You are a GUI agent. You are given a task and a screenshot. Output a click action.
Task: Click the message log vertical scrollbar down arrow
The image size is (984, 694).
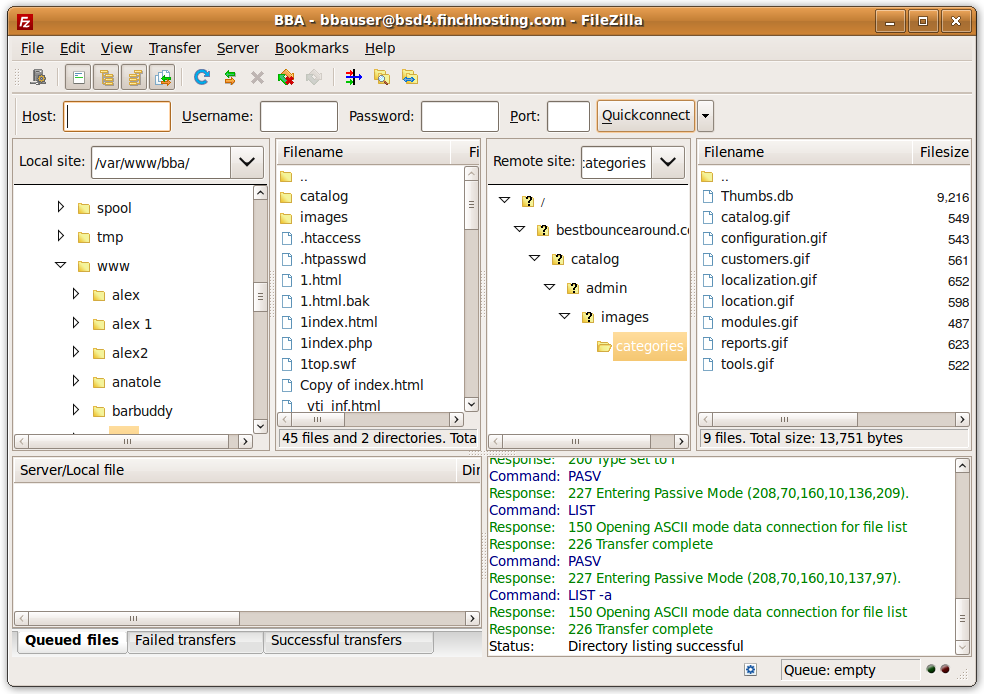(x=962, y=646)
